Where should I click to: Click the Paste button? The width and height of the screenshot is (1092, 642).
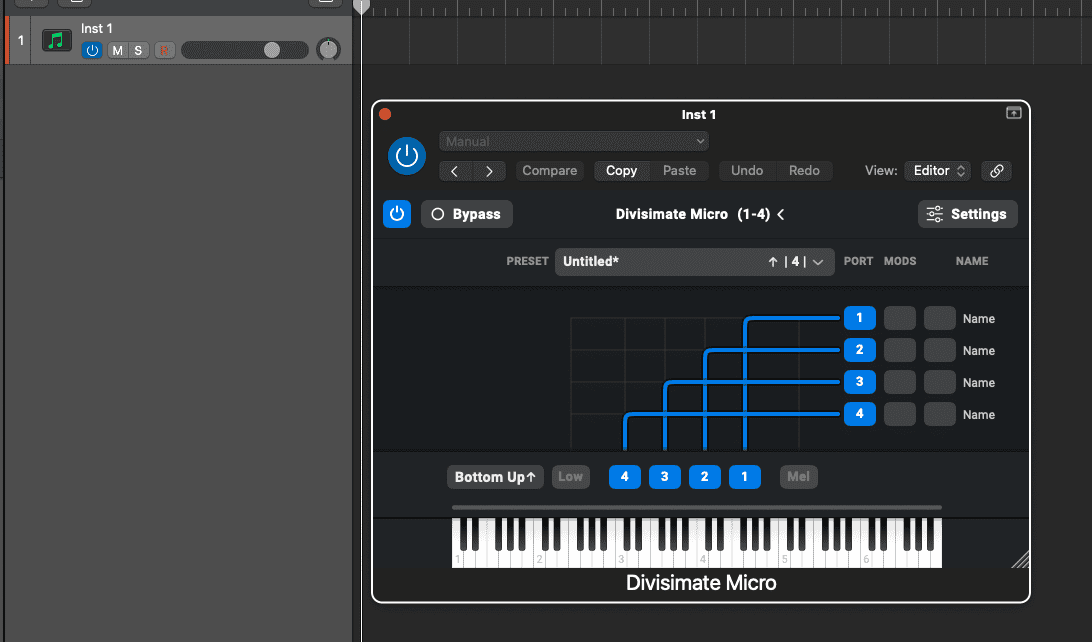[x=679, y=171]
